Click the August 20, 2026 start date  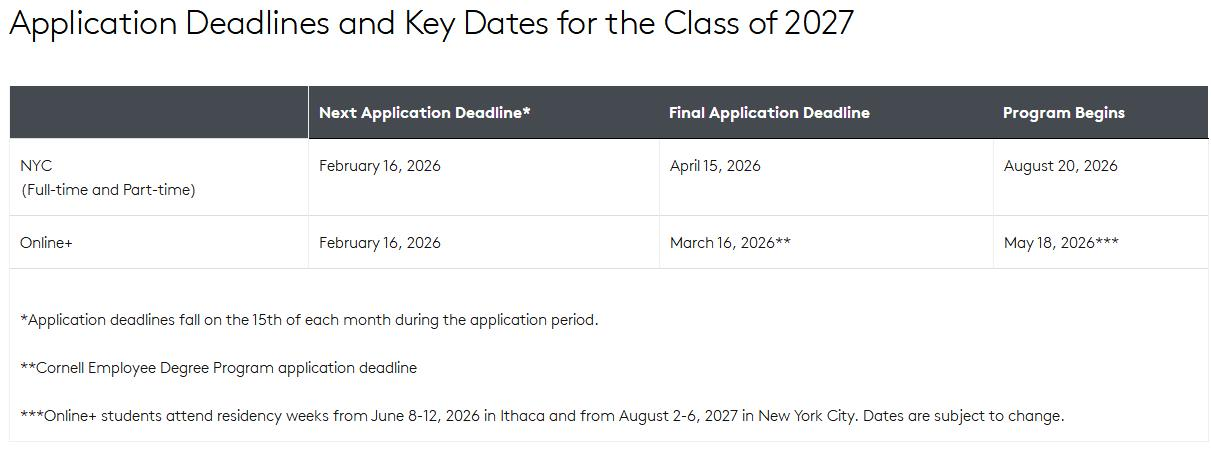click(x=1060, y=166)
